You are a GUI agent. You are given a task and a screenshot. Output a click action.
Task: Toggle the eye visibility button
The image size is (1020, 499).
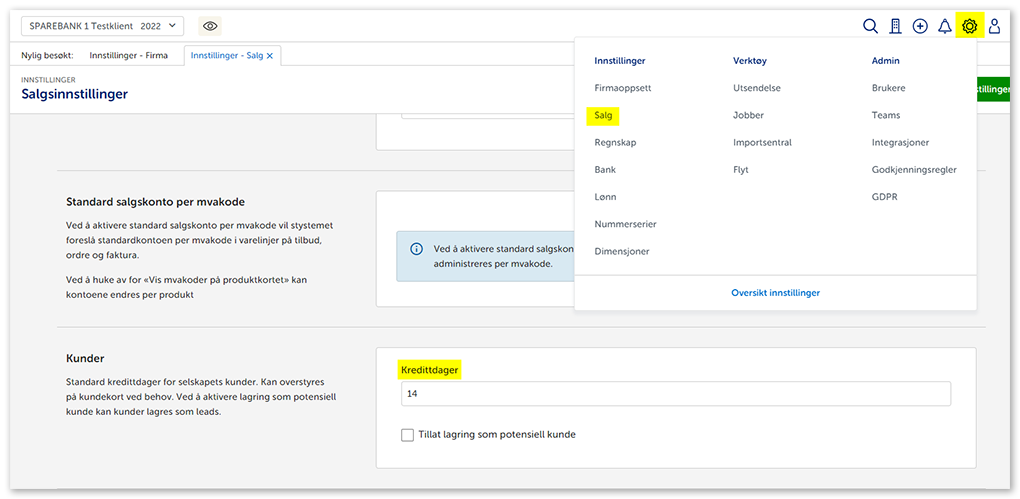coord(210,27)
